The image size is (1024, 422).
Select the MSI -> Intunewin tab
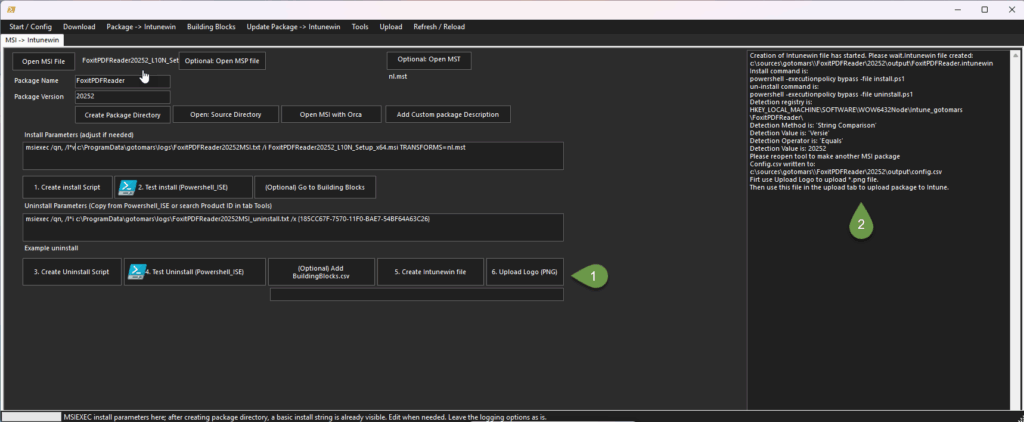(x=33, y=40)
